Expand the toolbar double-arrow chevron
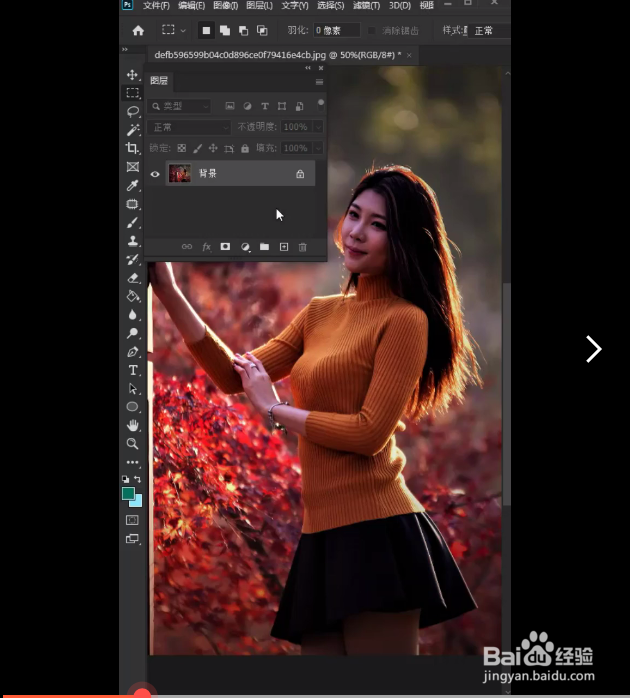This screenshot has width=630, height=698. coord(125,49)
